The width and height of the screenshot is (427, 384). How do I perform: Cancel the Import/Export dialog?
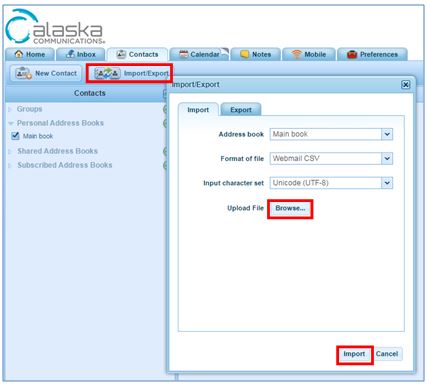tap(387, 354)
